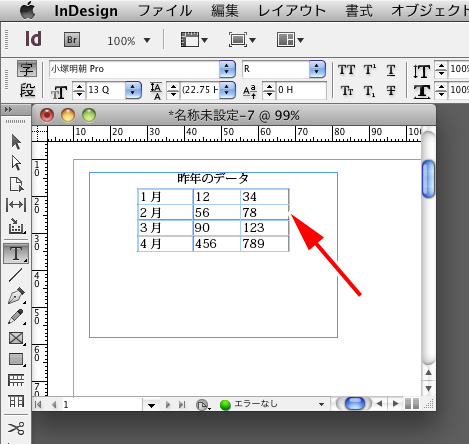Toggle Underline text formatting

[391, 70]
